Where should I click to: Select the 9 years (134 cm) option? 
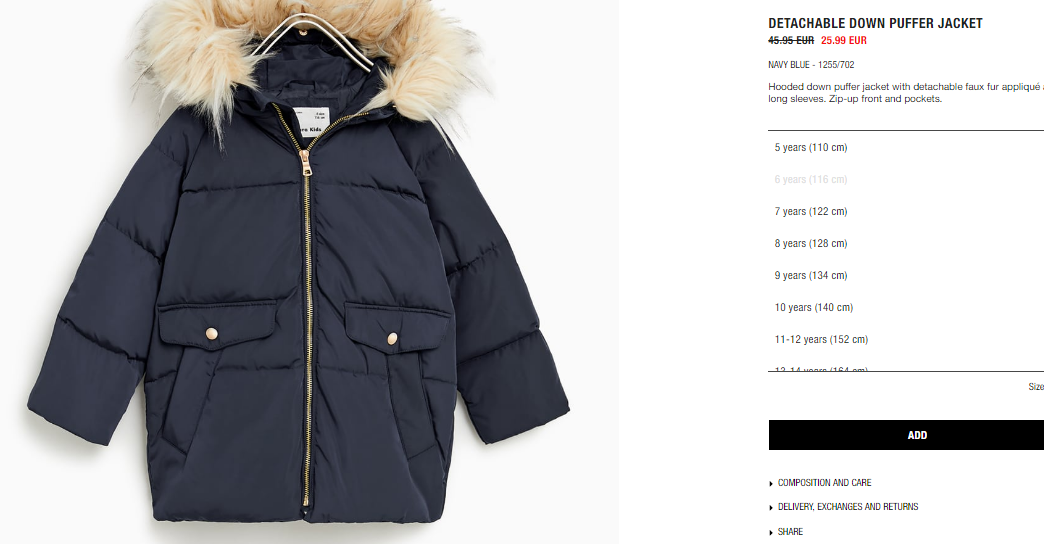pyautogui.click(x=906, y=275)
